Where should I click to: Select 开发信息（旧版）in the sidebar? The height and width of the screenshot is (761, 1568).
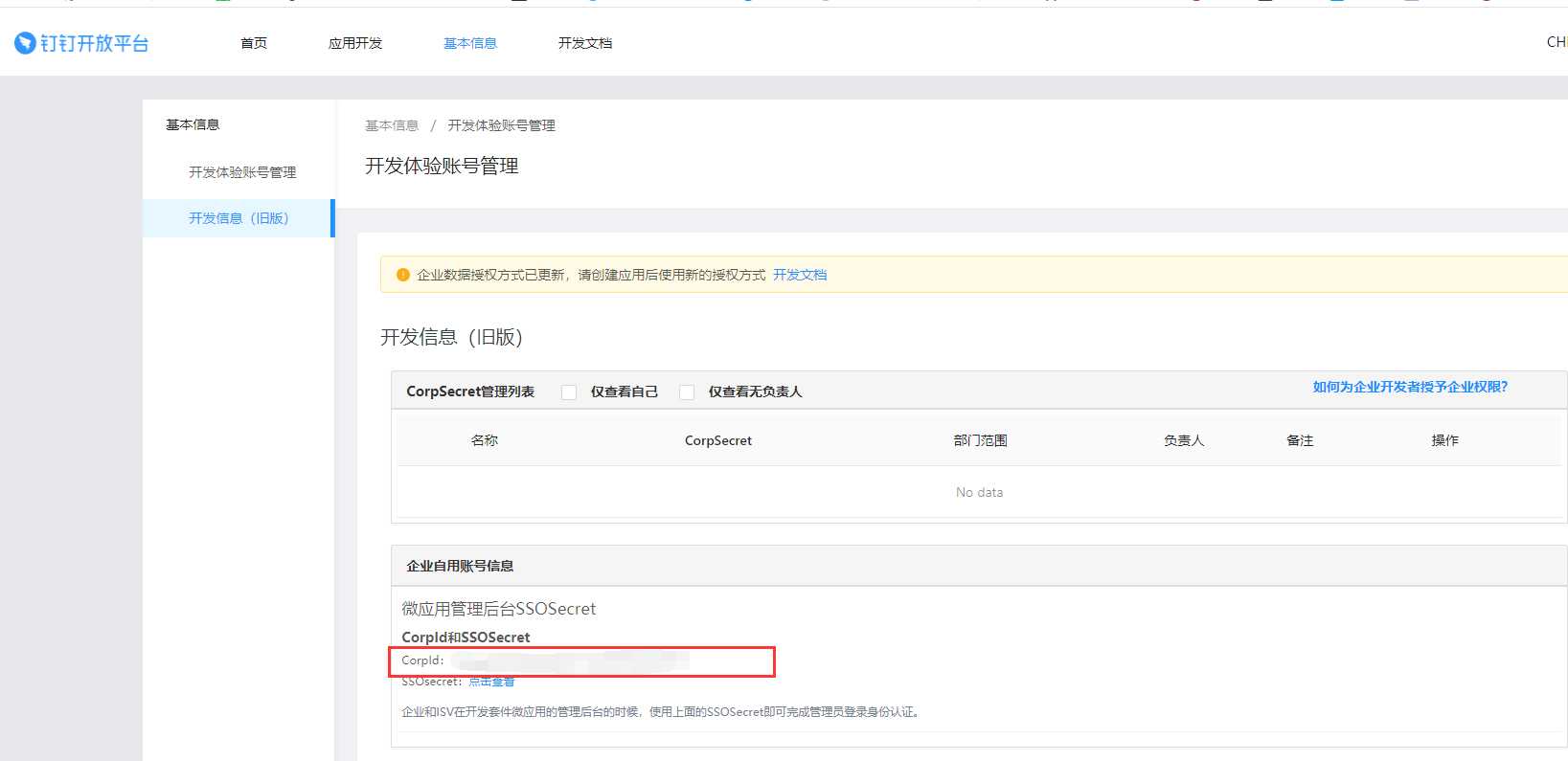click(x=239, y=218)
